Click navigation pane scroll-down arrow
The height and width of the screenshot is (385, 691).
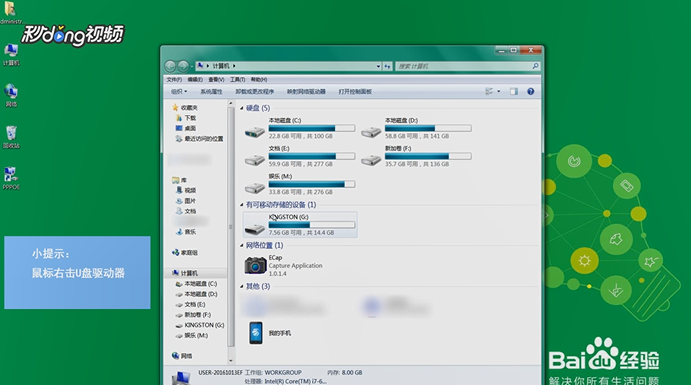coord(230,360)
